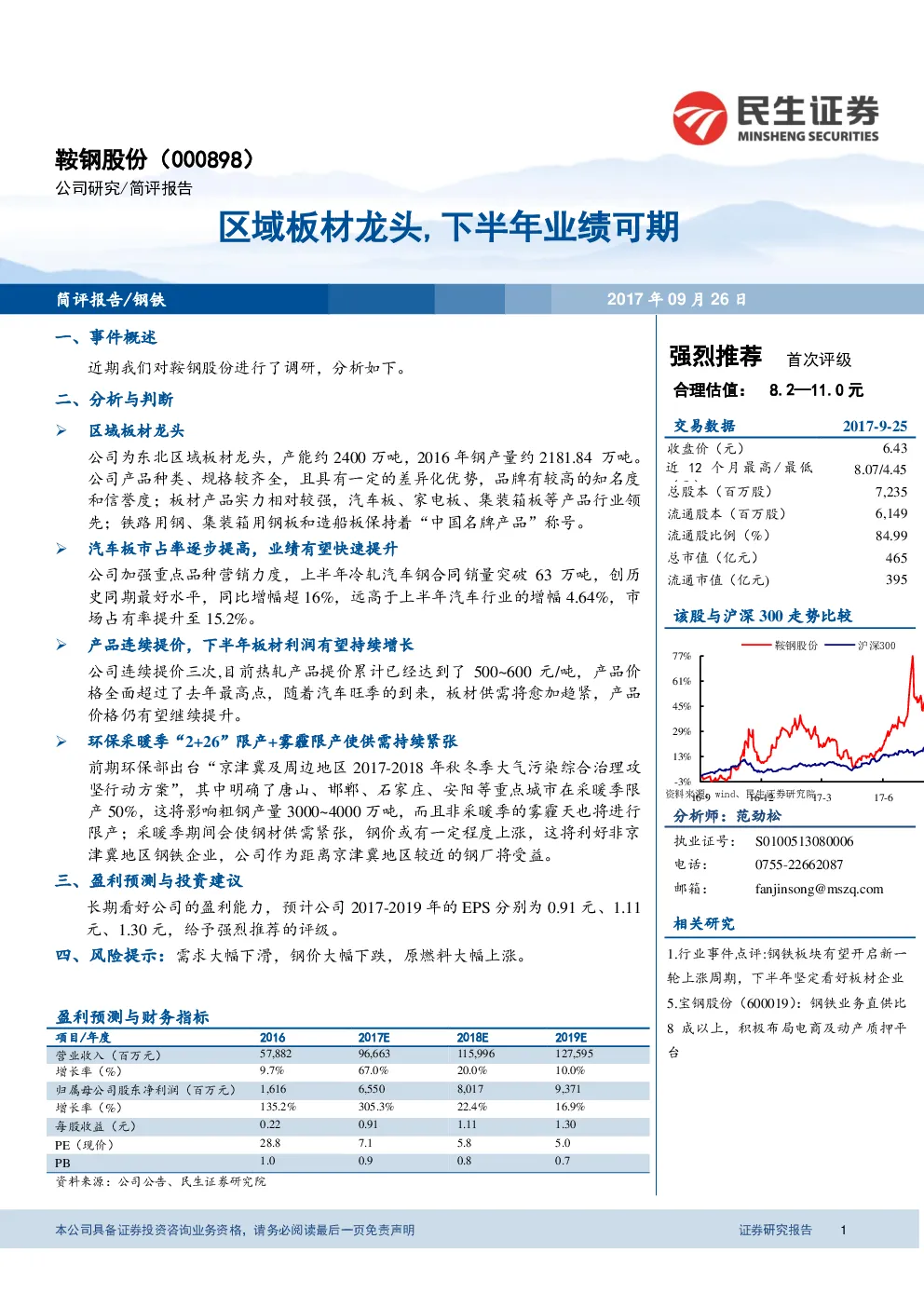Viewport: 924px width, 1307px height.
Task: Click the 一、事件概述 heading
Action: click(x=106, y=337)
